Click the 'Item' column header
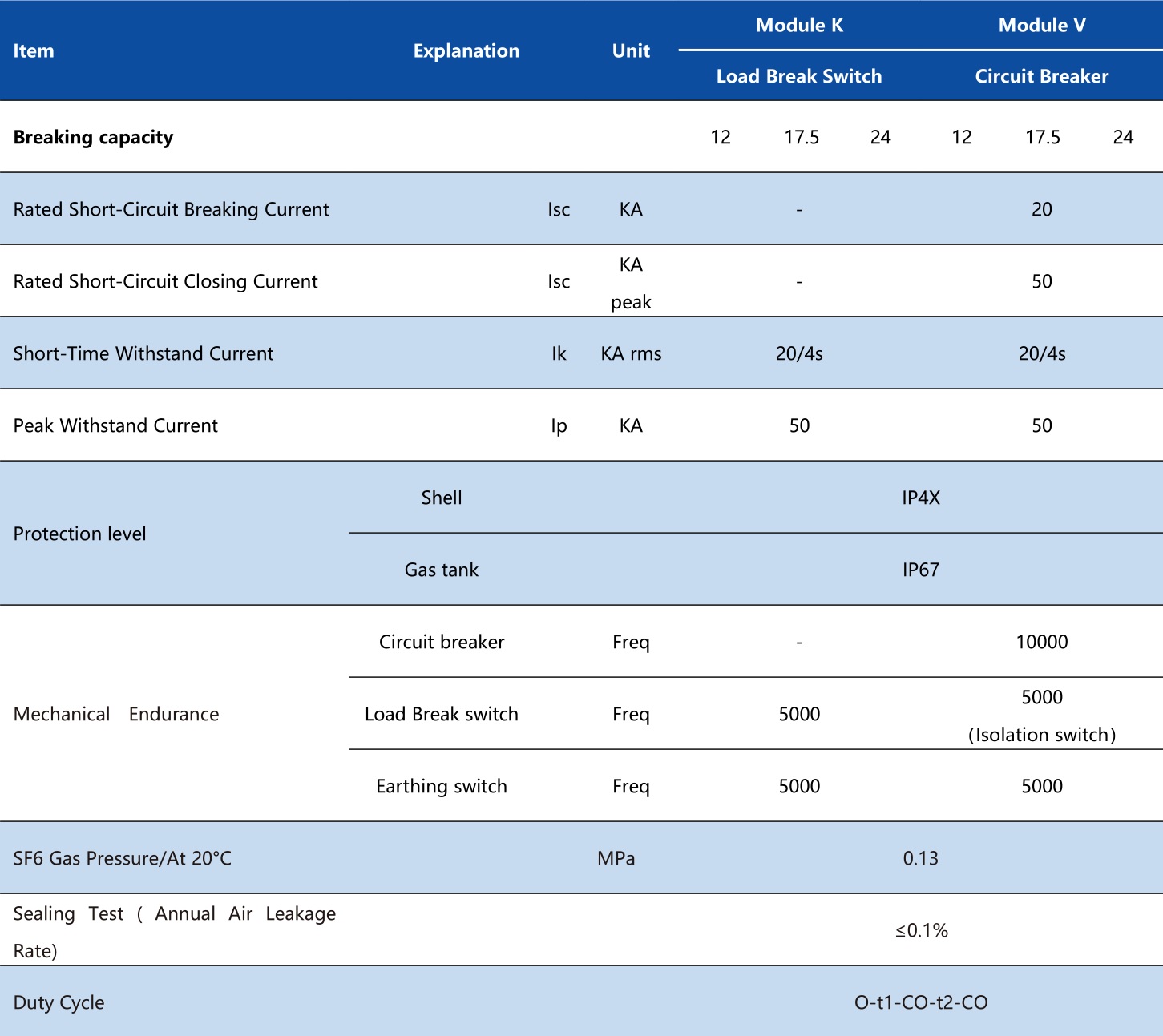Screen dimensions: 1163x1036 tap(34, 50)
